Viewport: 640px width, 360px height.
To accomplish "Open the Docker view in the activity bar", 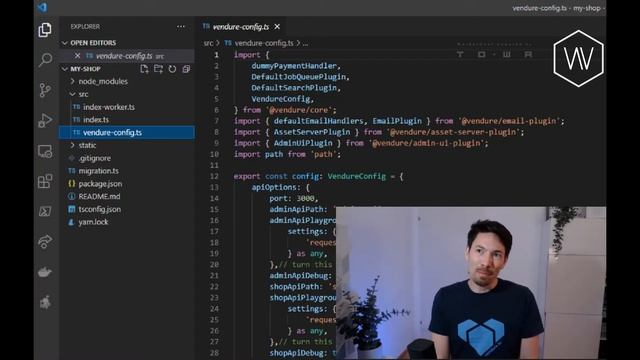I will click(45, 271).
